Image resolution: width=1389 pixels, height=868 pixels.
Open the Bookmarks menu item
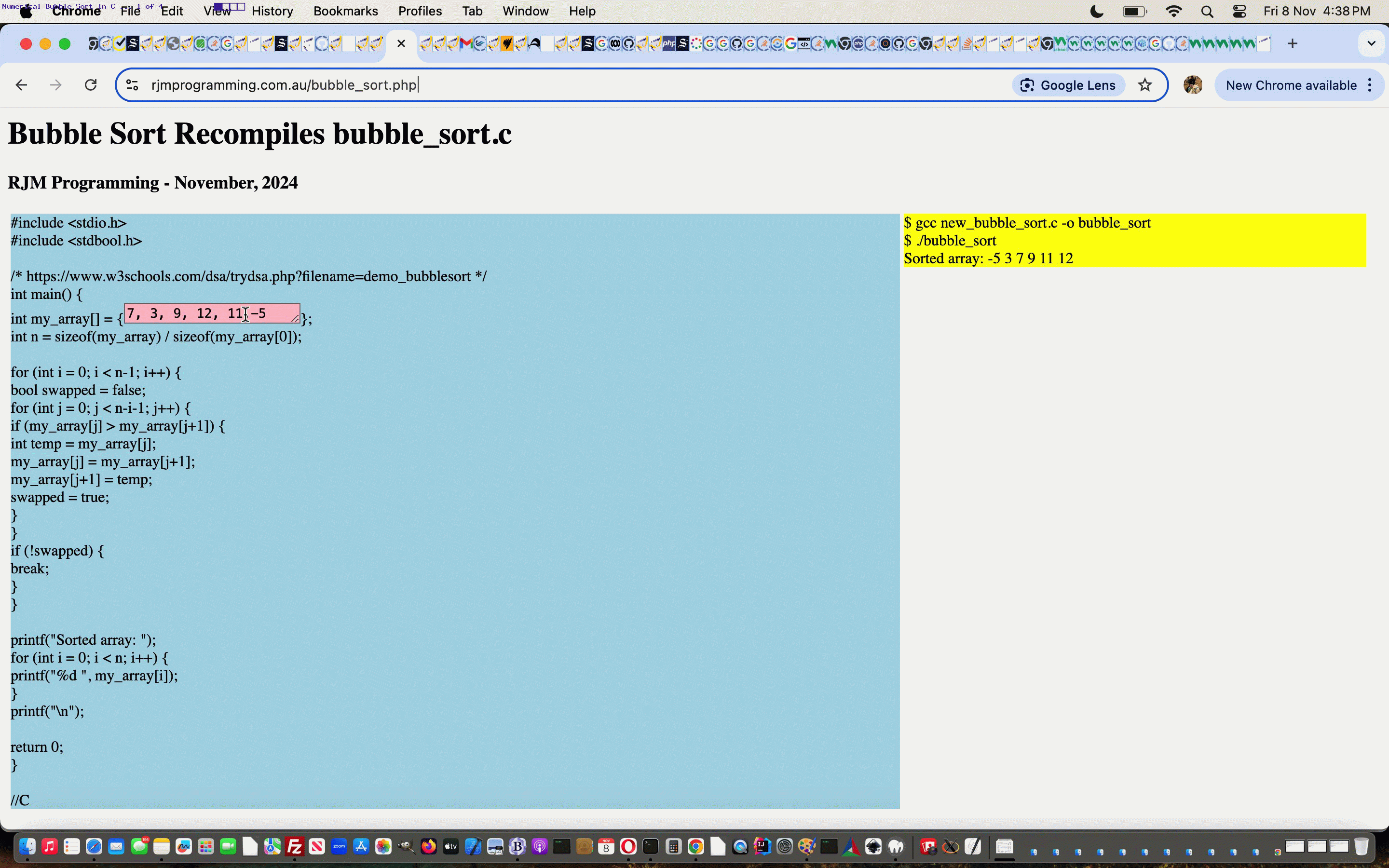(344, 11)
